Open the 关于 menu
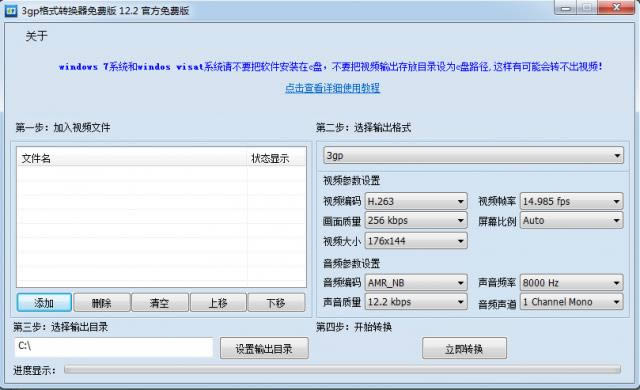 (x=36, y=36)
